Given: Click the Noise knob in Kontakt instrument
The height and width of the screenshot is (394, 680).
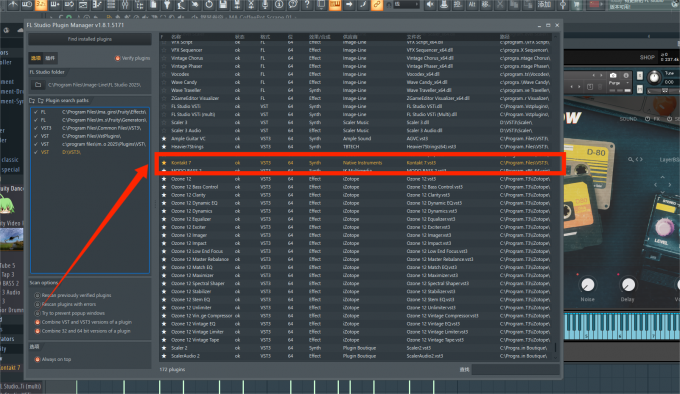Looking at the screenshot, I should [x=588, y=285].
